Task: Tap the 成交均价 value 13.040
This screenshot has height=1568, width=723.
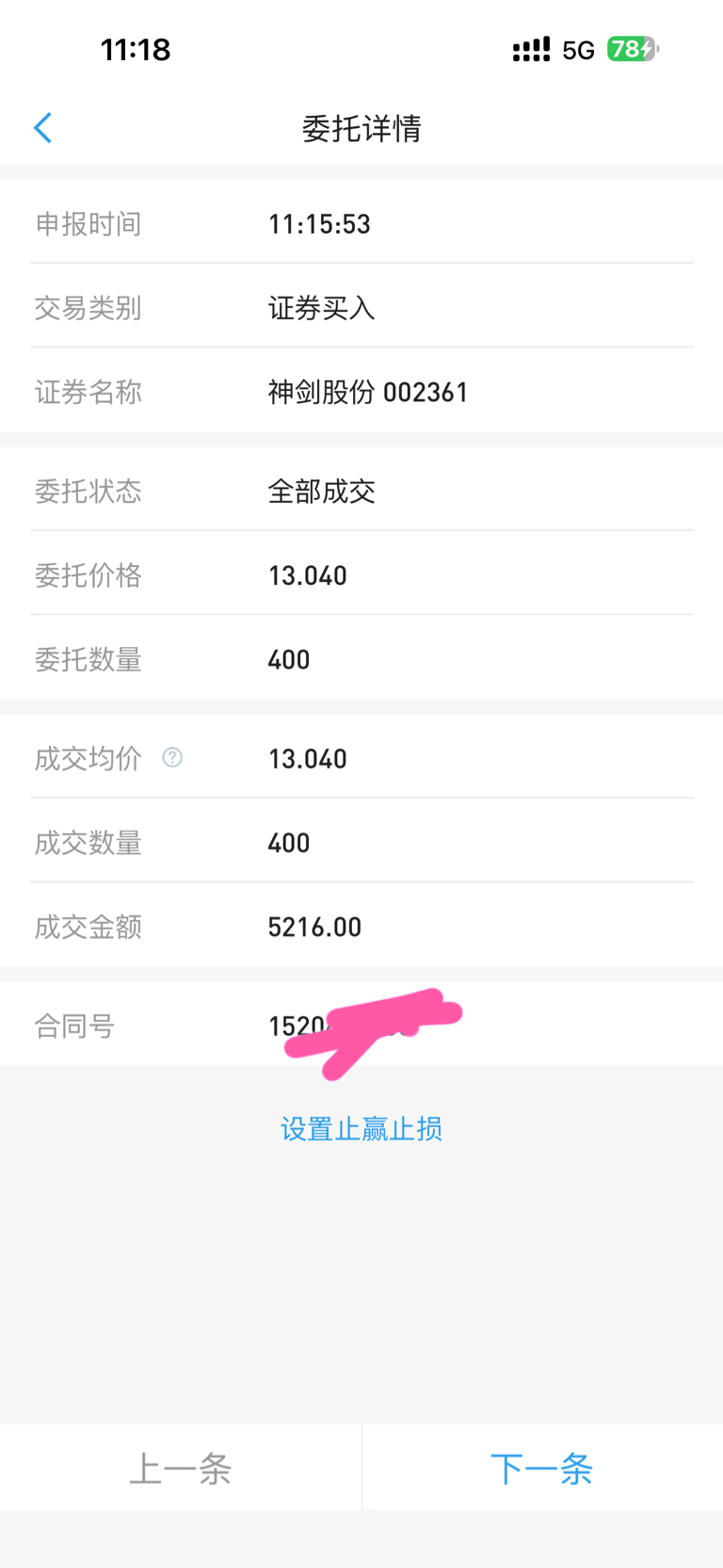Action: click(308, 758)
